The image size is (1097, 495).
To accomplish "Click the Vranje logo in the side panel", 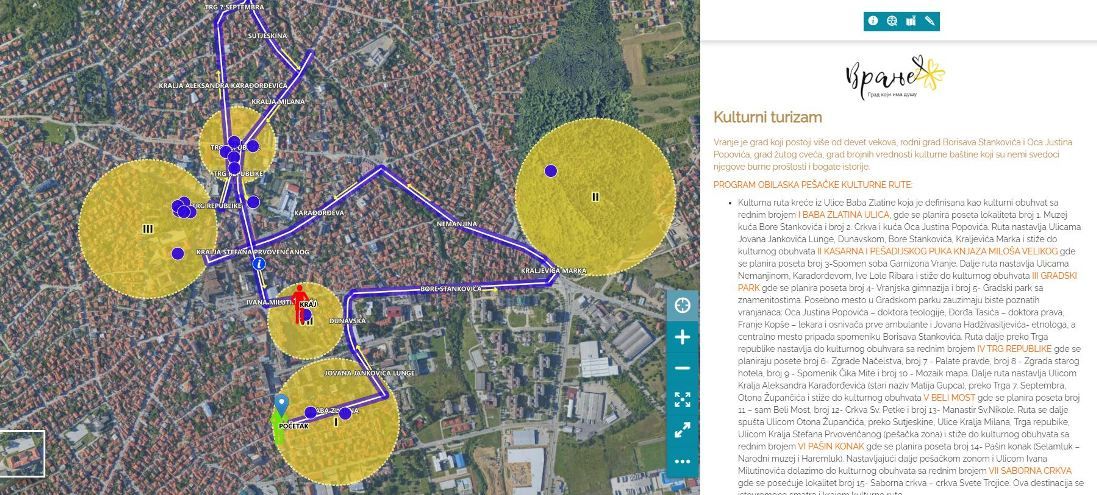I will coord(897,77).
